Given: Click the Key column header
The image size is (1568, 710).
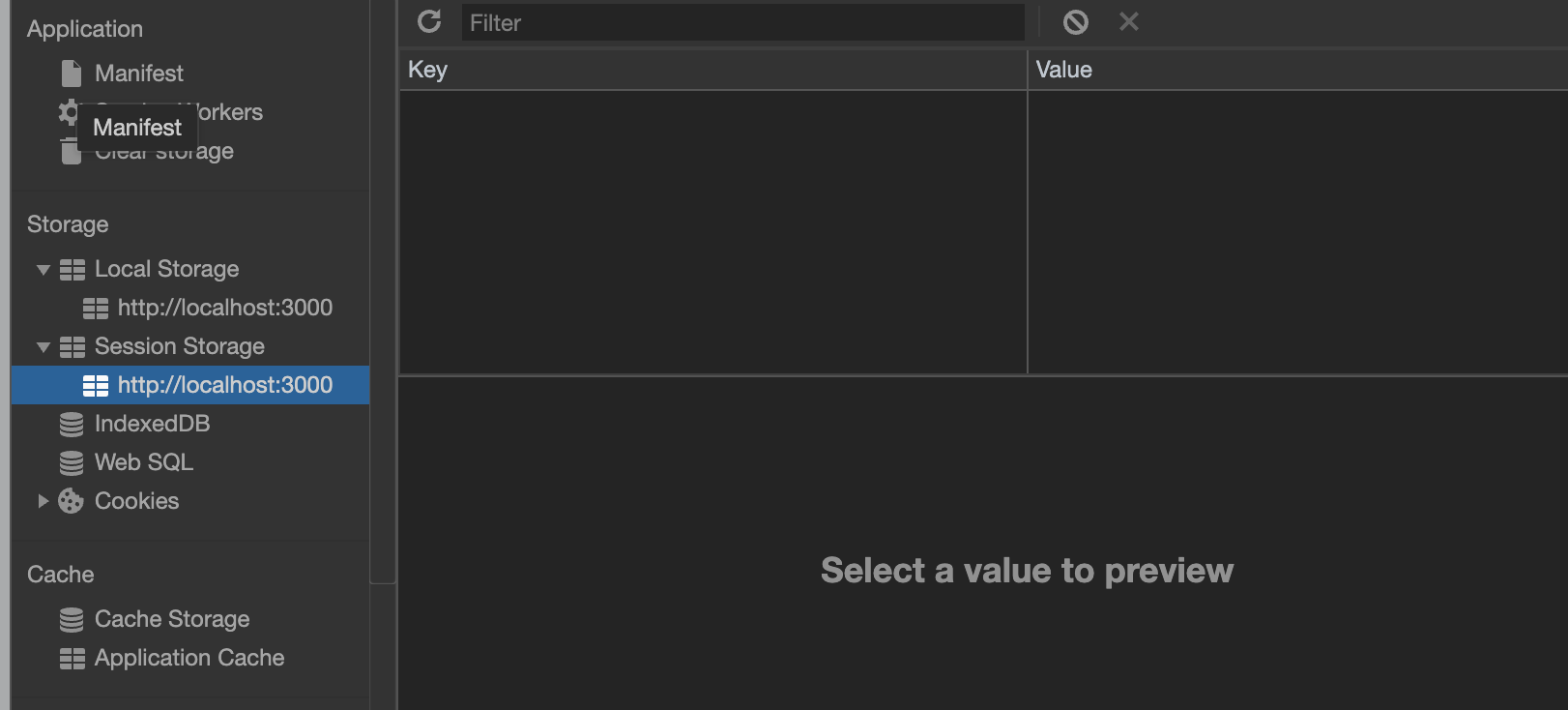Looking at the screenshot, I should coord(426,69).
